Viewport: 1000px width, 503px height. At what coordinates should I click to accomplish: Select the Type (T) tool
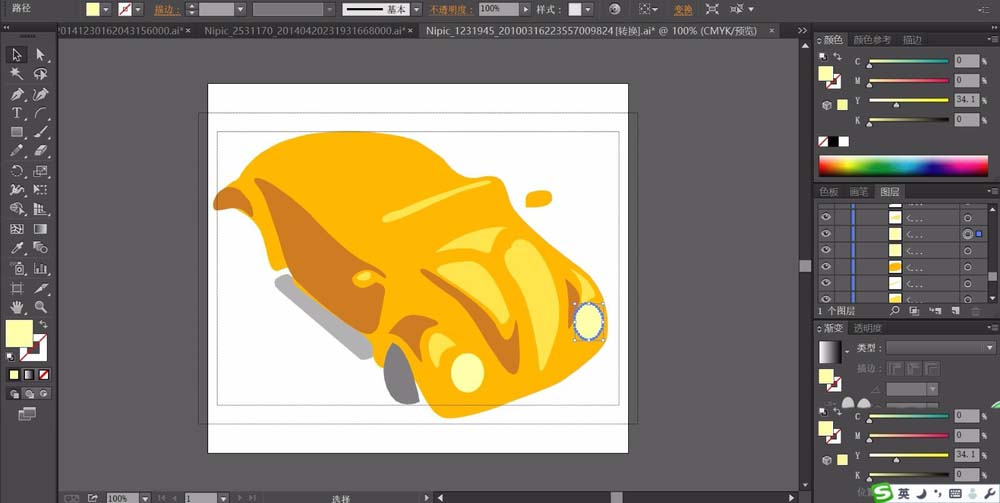pos(17,113)
